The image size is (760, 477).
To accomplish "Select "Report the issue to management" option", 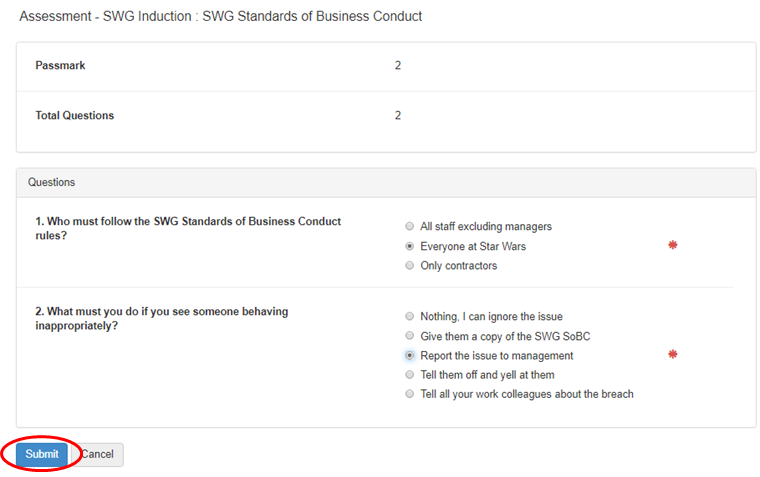I will click(409, 356).
